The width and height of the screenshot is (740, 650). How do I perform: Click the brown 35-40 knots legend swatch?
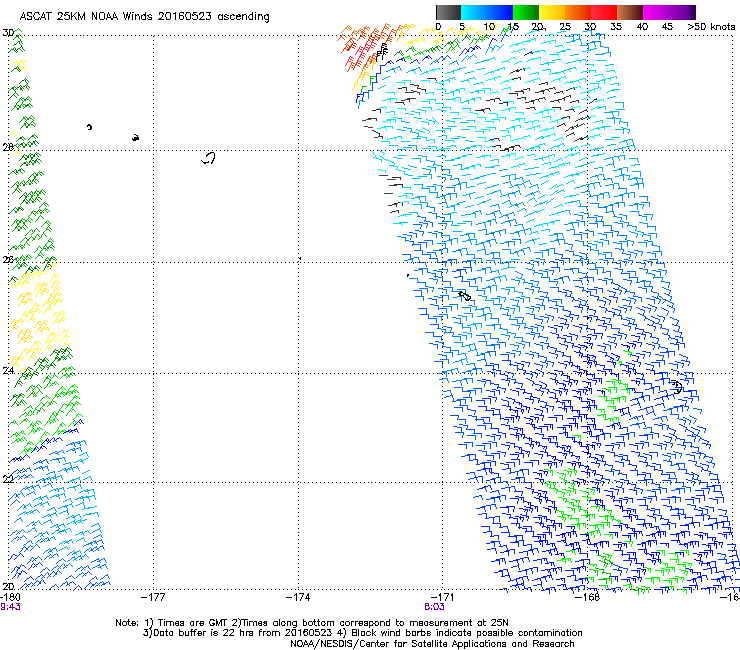(x=630, y=12)
